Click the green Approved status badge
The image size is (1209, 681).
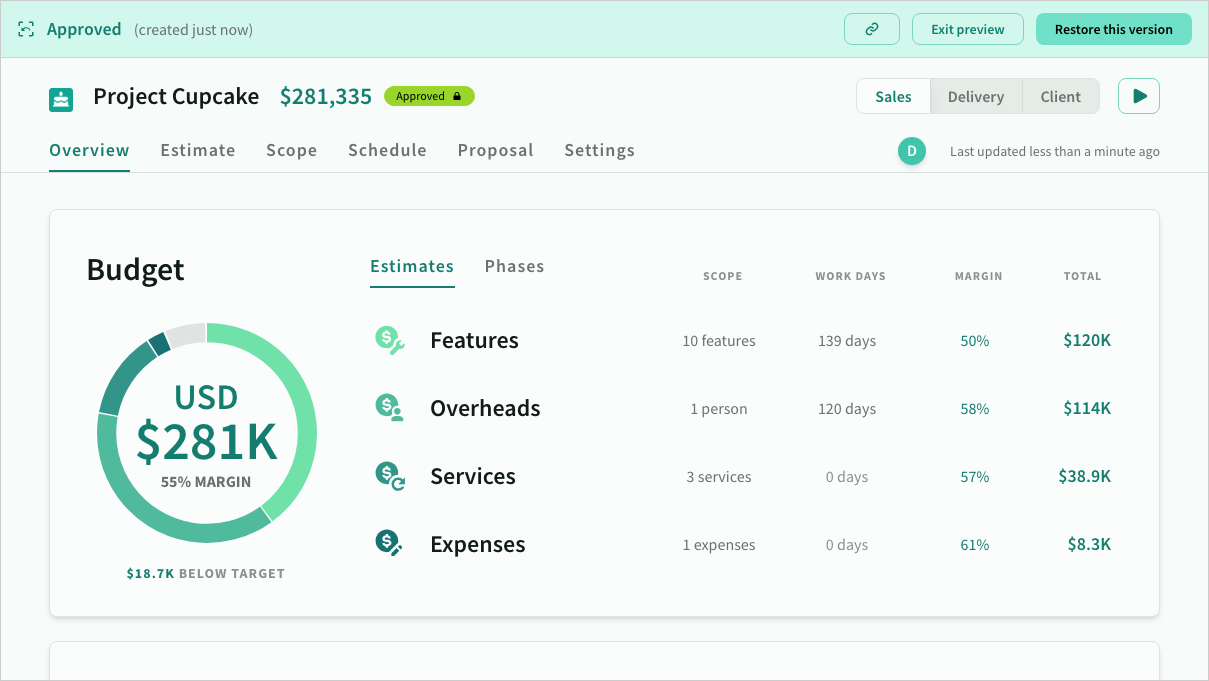pyautogui.click(x=429, y=96)
